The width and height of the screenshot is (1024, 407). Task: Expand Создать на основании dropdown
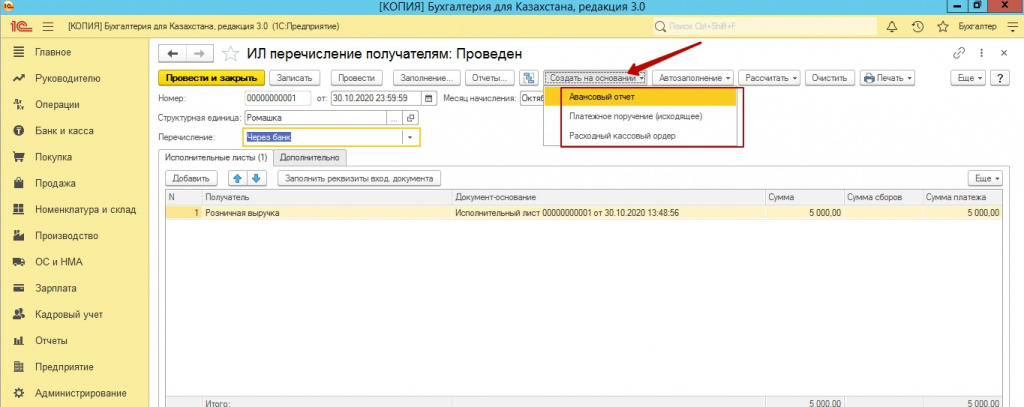[594, 78]
